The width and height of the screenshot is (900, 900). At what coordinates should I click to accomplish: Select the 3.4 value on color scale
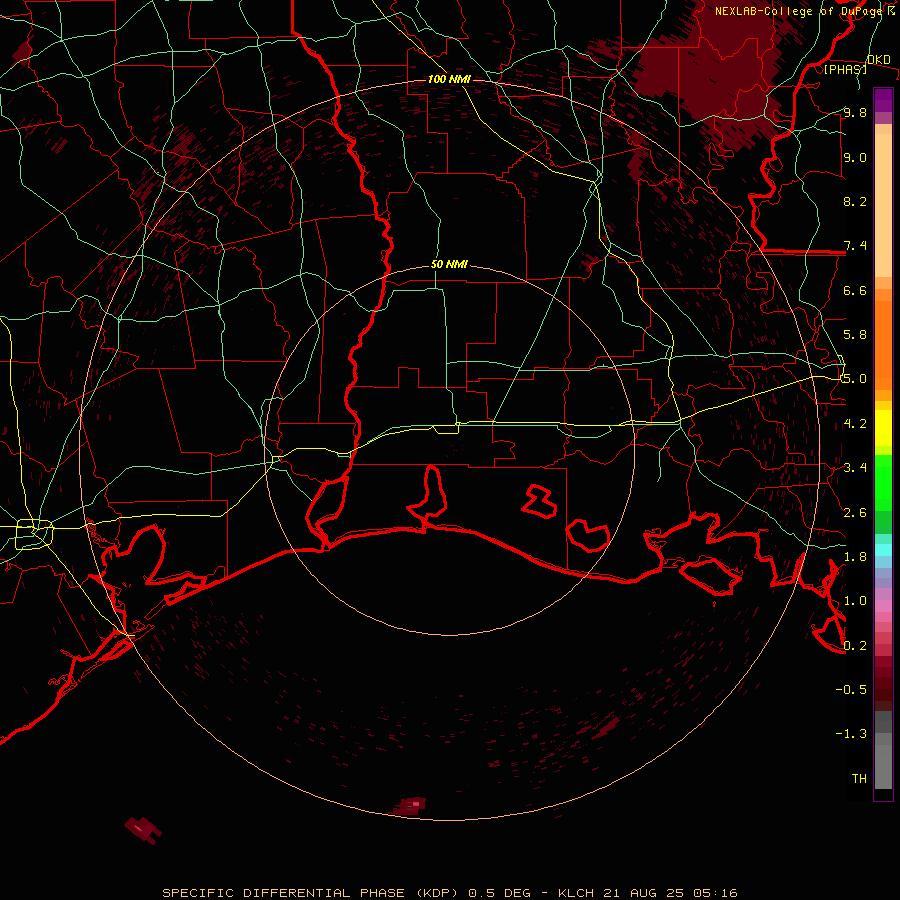pos(855,468)
